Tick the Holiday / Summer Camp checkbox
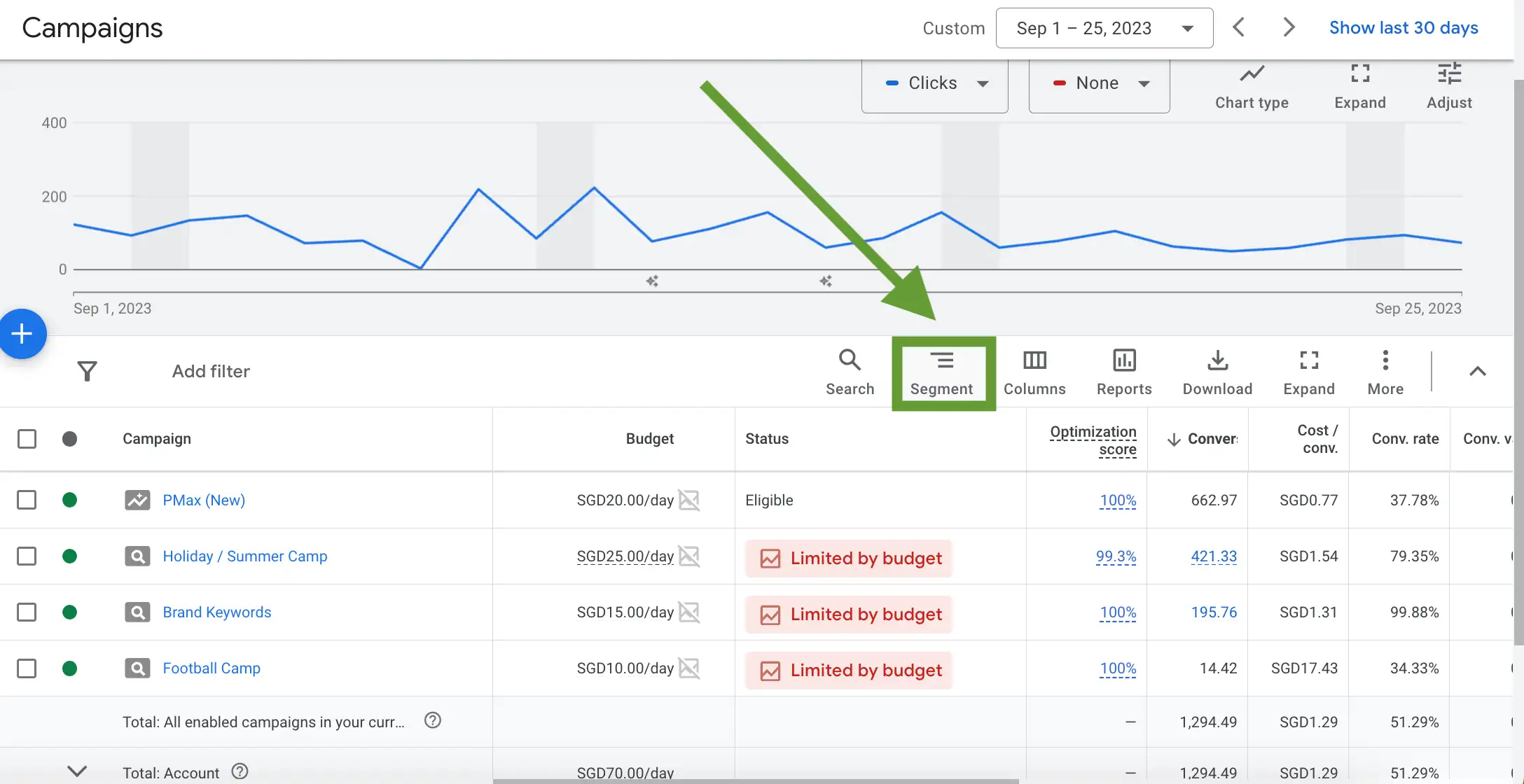The image size is (1524, 784). [x=27, y=556]
